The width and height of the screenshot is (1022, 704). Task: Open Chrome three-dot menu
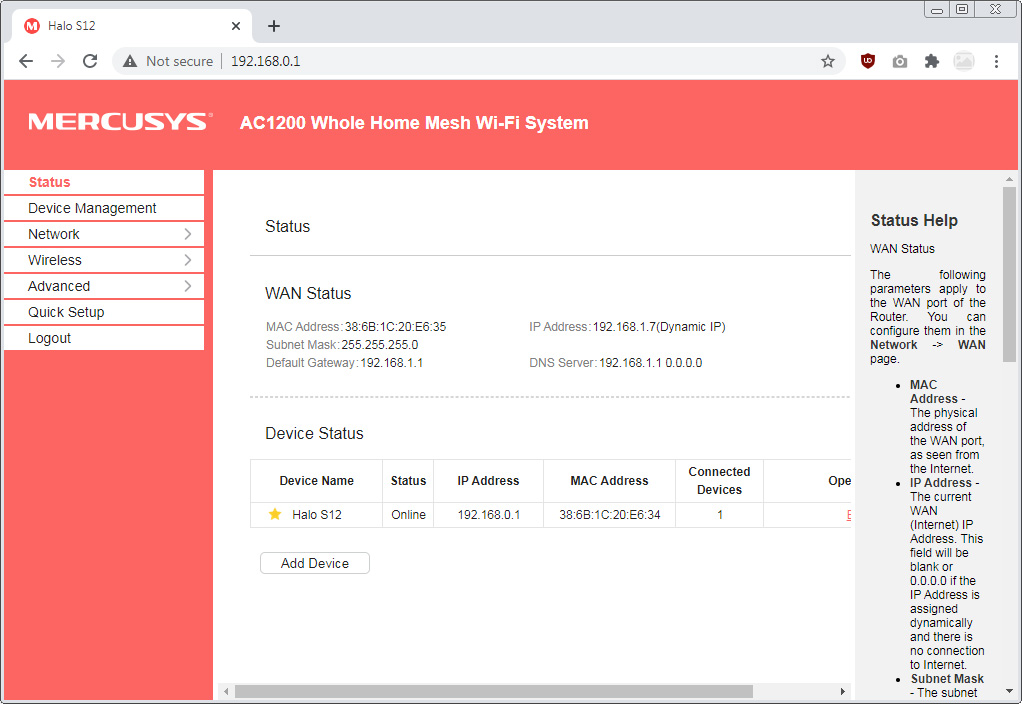click(x=996, y=61)
